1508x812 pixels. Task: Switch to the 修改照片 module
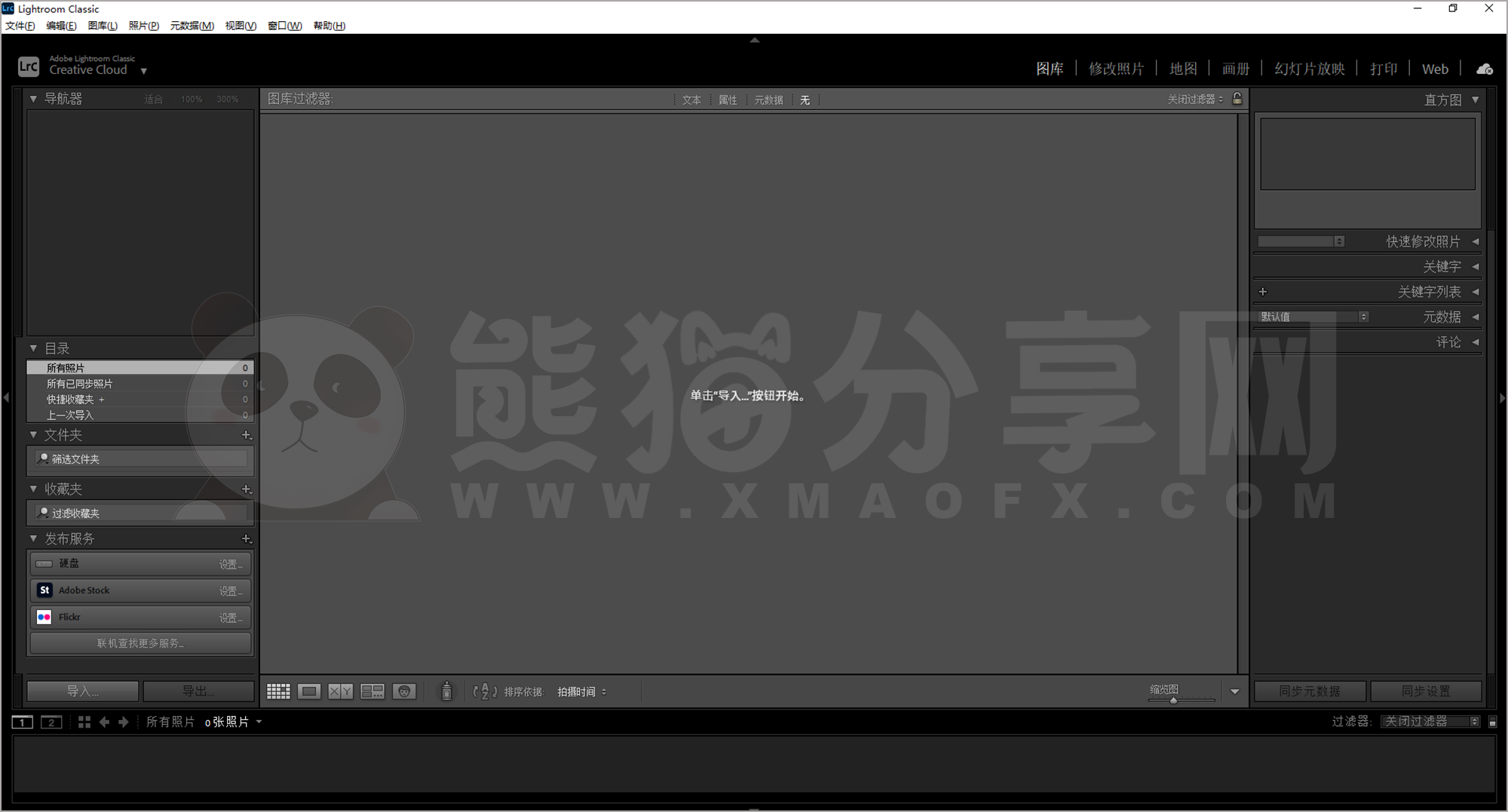(x=1117, y=68)
